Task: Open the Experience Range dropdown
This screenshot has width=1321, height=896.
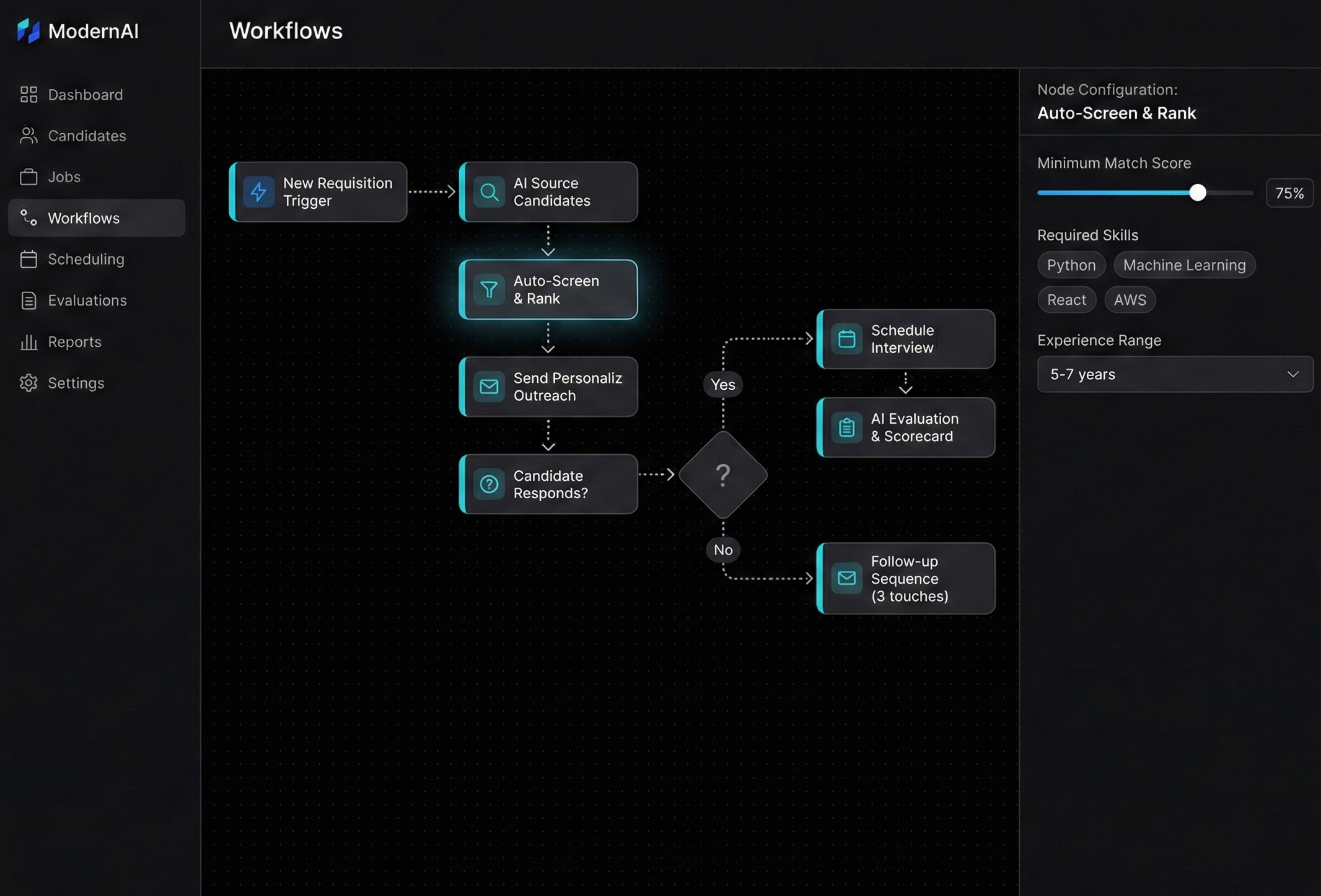Action: 1174,374
